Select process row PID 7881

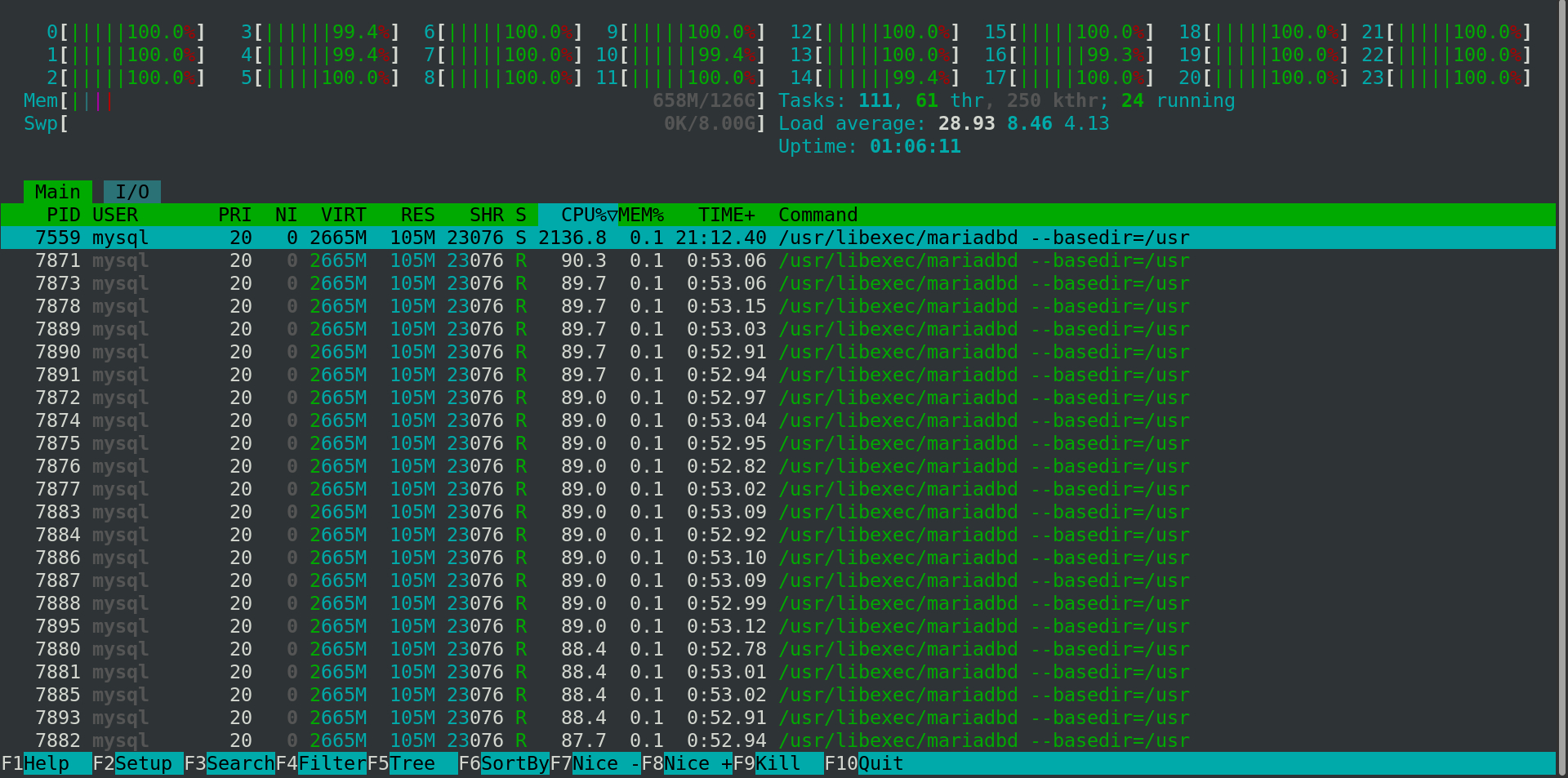[x=778, y=672]
